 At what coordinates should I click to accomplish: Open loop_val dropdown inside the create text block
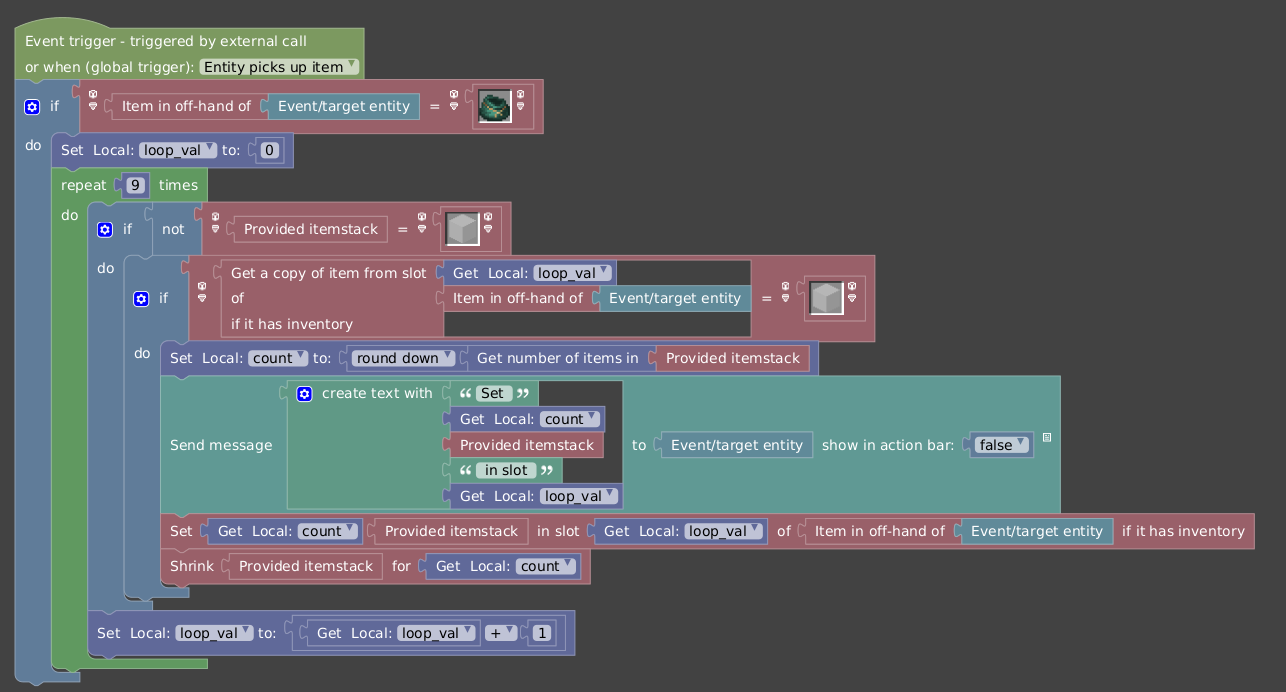click(x=578, y=496)
